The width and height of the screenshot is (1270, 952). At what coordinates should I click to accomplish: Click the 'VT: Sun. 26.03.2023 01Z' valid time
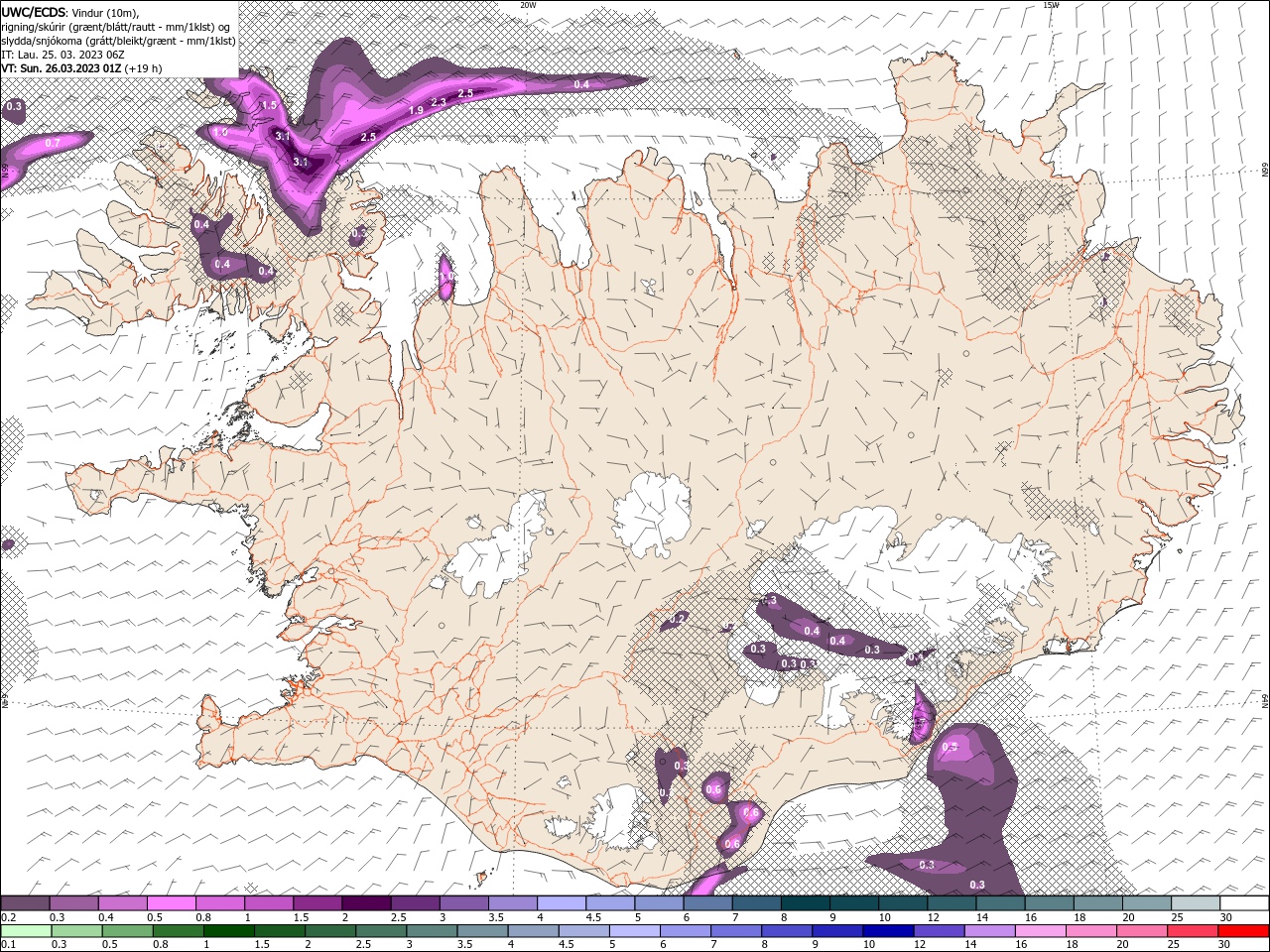point(62,68)
